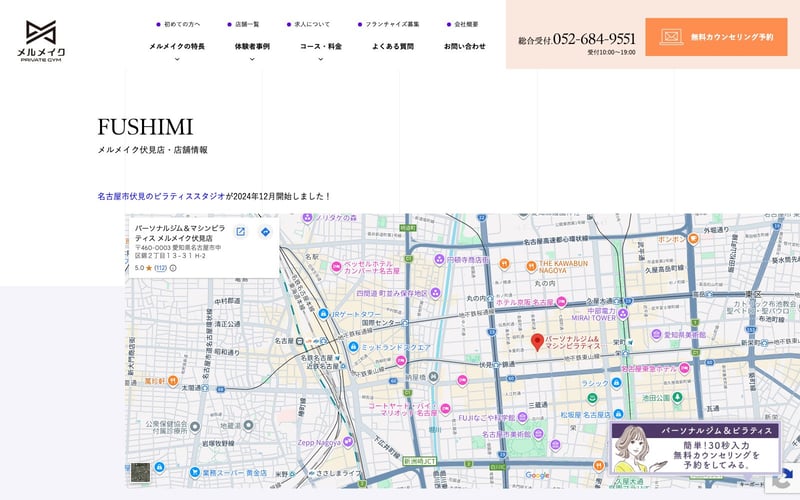Select 愛知県美術館 museum marker
This screenshot has height=500, width=800.
point(657,335)
